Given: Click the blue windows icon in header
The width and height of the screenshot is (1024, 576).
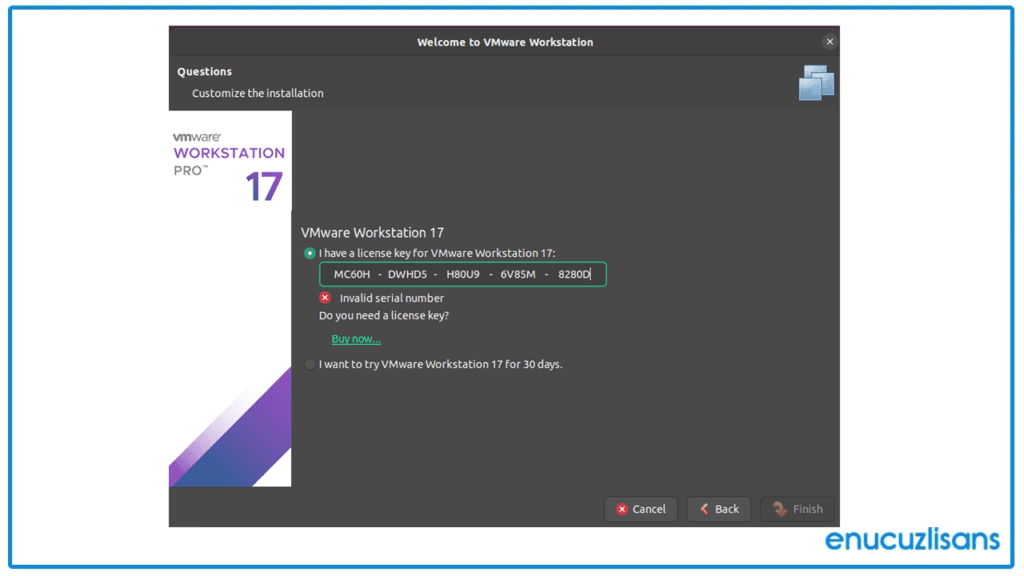Looking at the screenshot, I should (817, 82).
